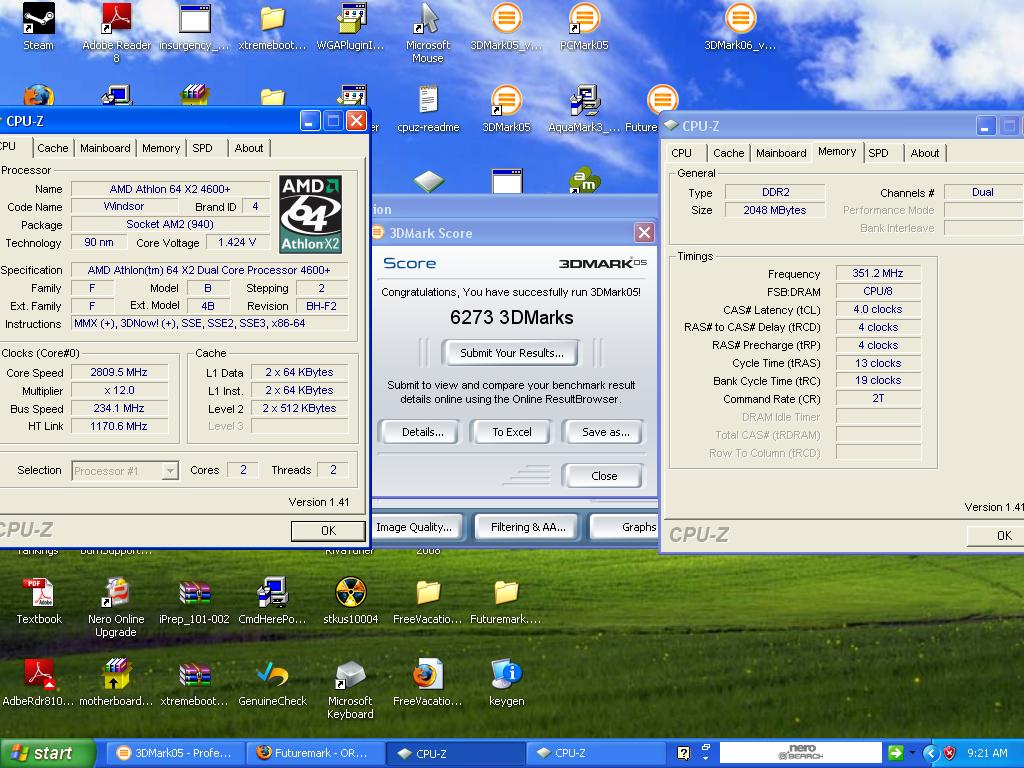Screen dimensions: 1024x768
Task: Open motherboard archive icon
Action: click(116, 683)
